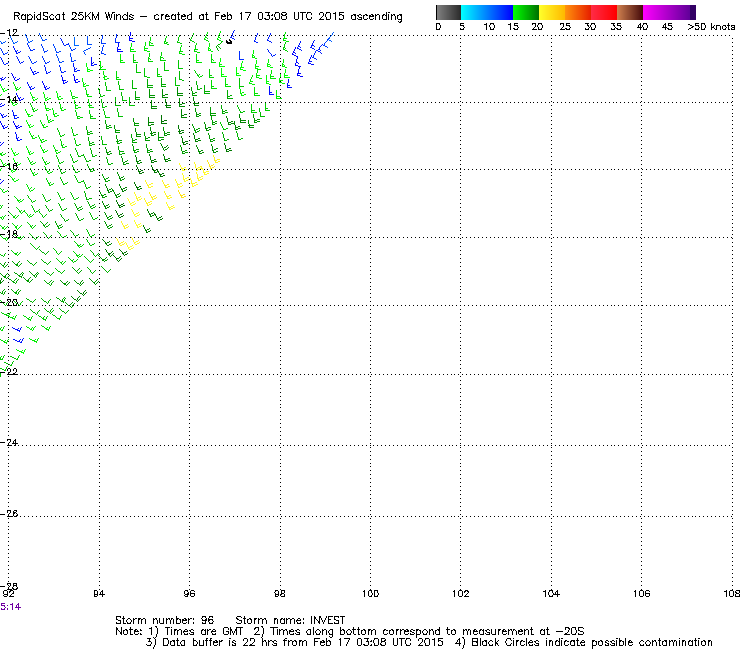Click the '40' label under the color bar
The image size is (740, 650).
click(x=642, y=27)
